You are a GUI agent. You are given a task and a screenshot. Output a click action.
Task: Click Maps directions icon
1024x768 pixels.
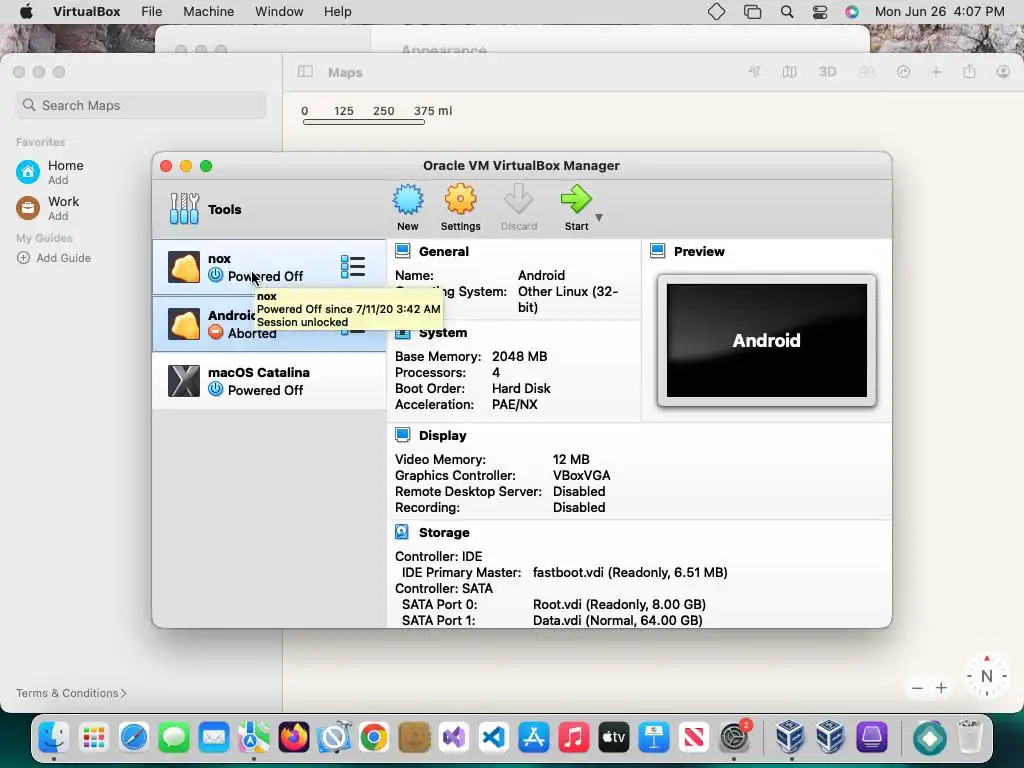point(903,72)
